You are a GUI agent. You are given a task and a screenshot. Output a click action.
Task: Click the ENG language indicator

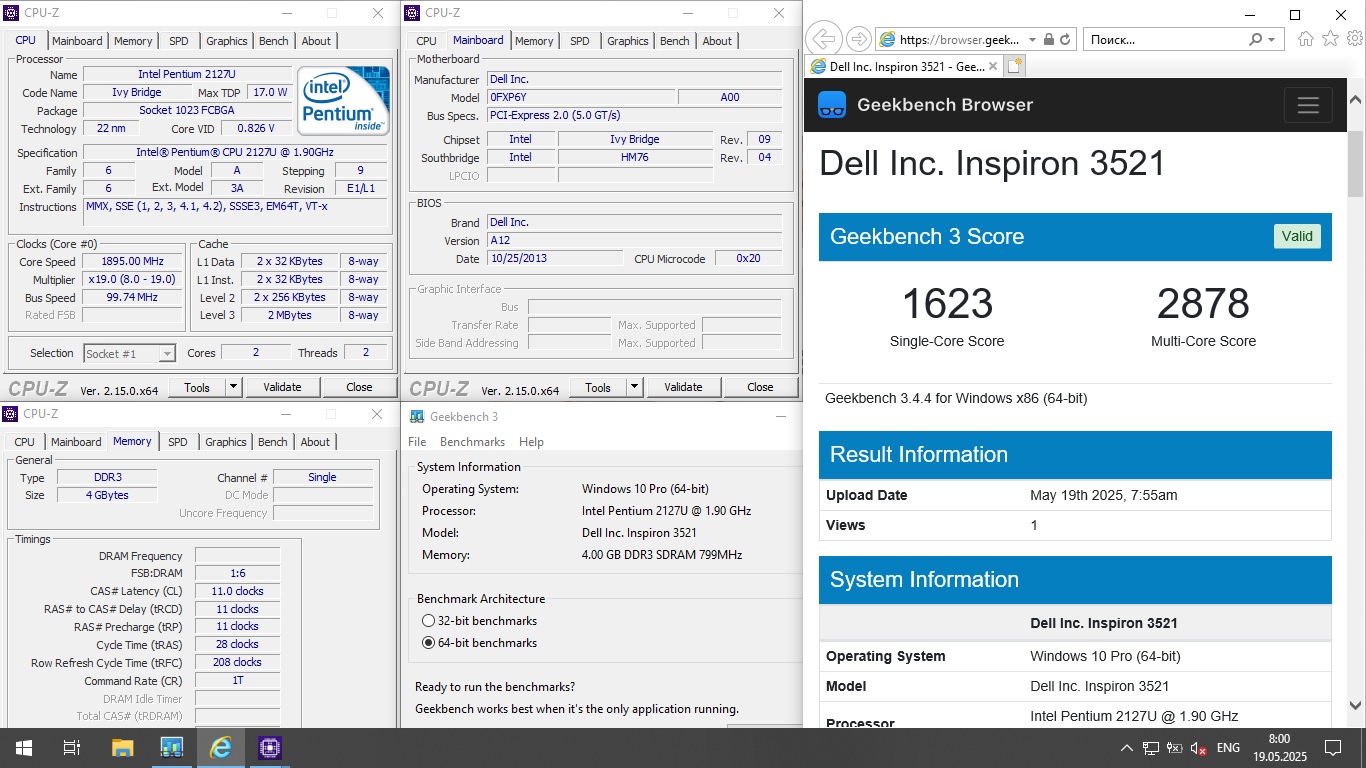[x=1228, y=748]
